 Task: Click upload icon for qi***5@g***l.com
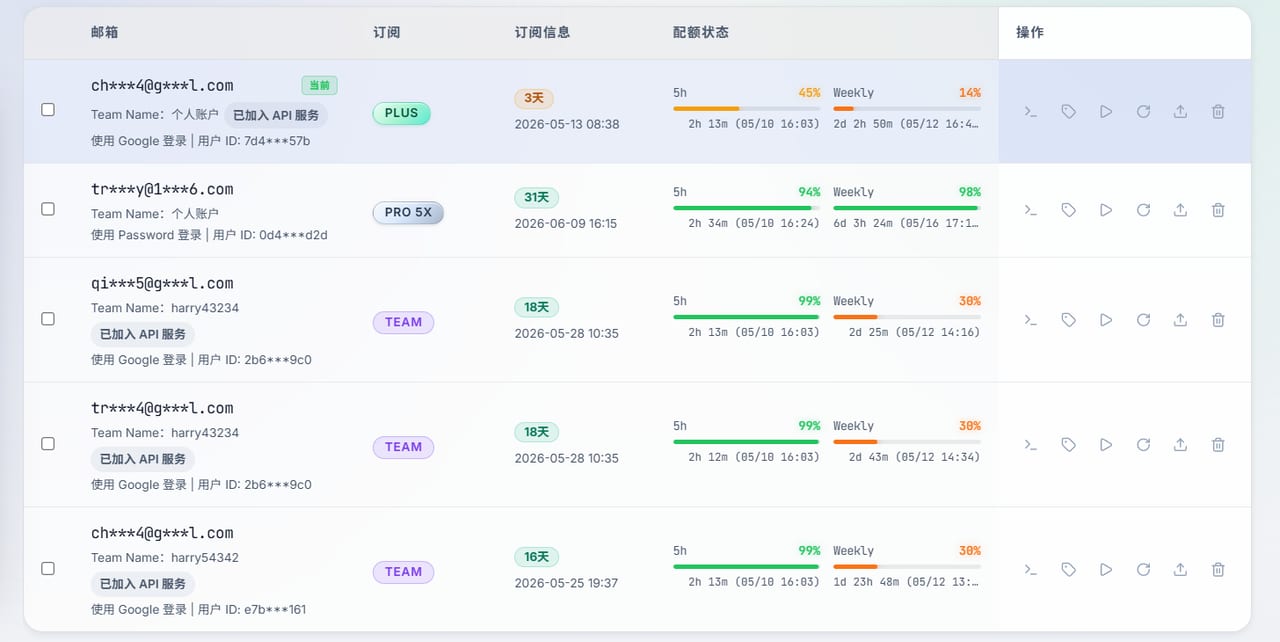1180,320
